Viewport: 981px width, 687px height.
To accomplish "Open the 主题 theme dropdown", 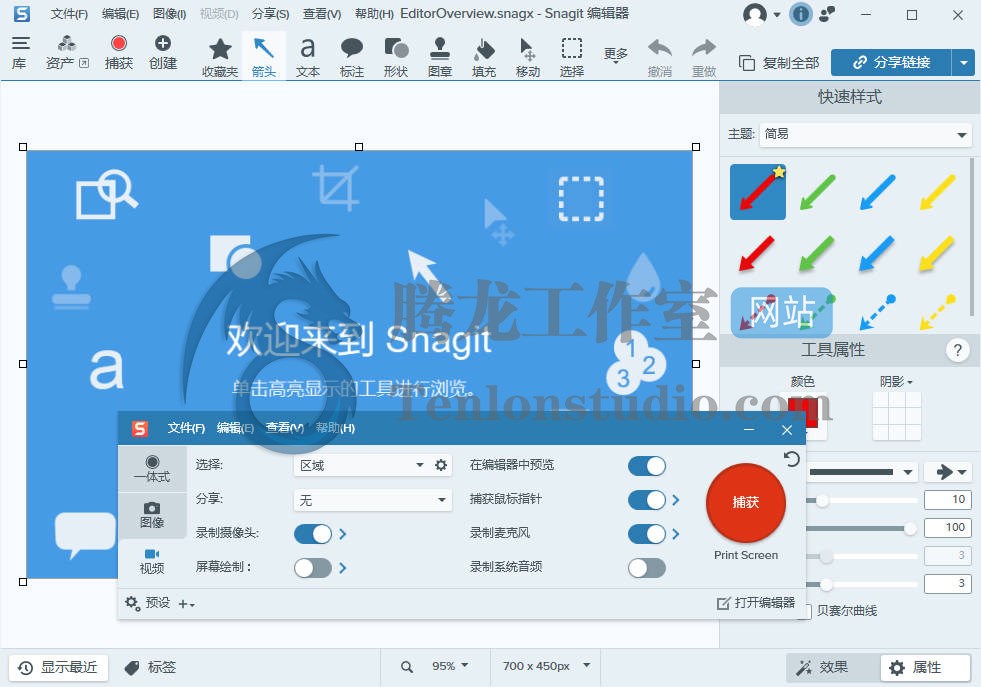I will [x=866, y=134].
